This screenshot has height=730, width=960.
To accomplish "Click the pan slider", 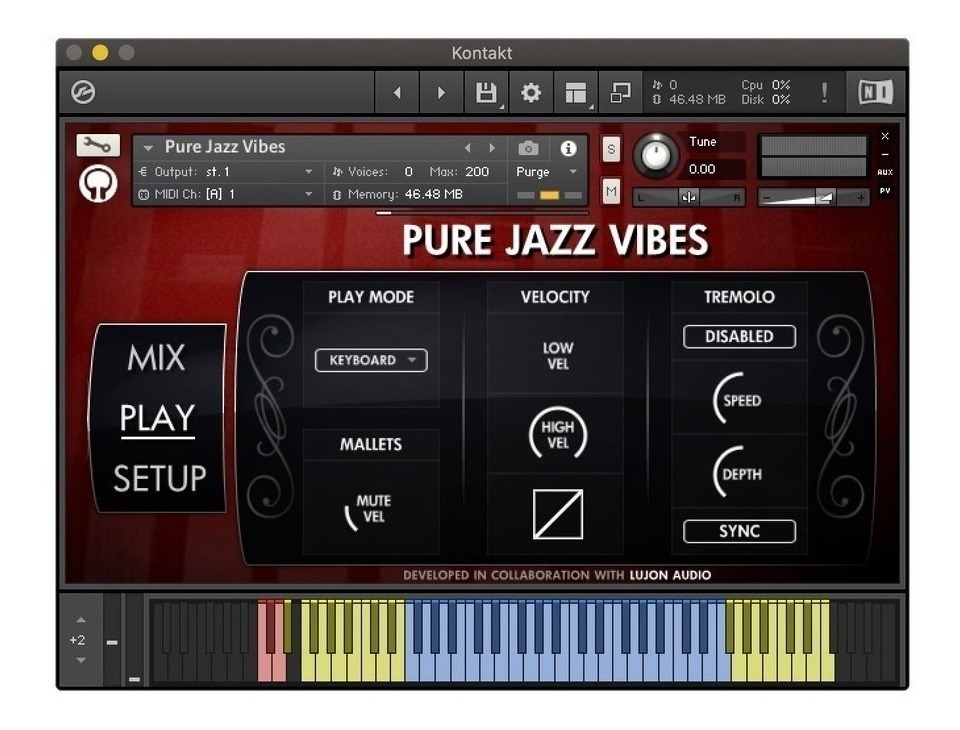I will 689,197.
